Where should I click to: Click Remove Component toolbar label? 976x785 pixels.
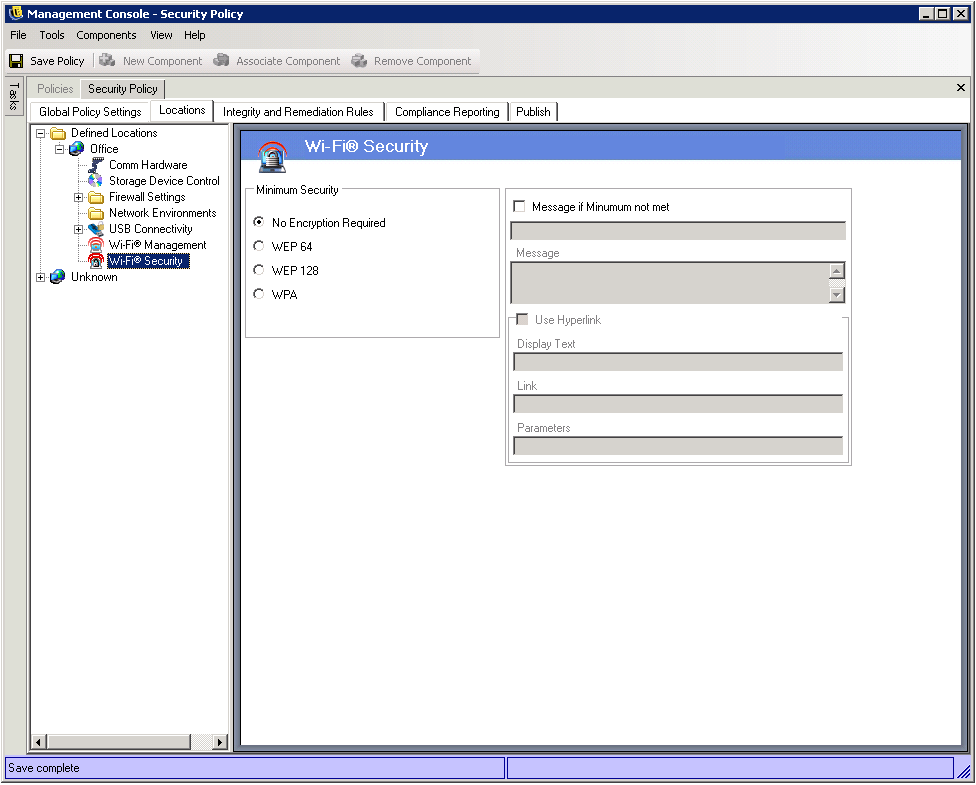423,61
